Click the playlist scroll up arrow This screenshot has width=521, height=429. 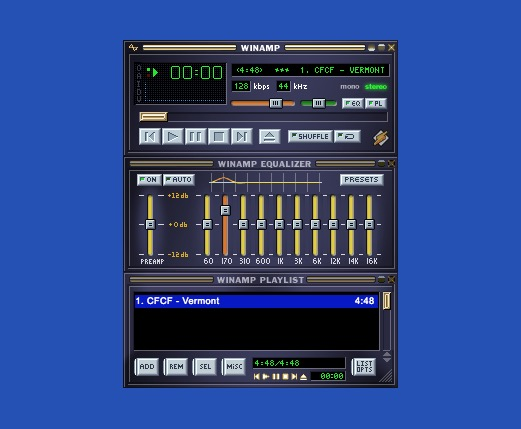pos(387,354)
